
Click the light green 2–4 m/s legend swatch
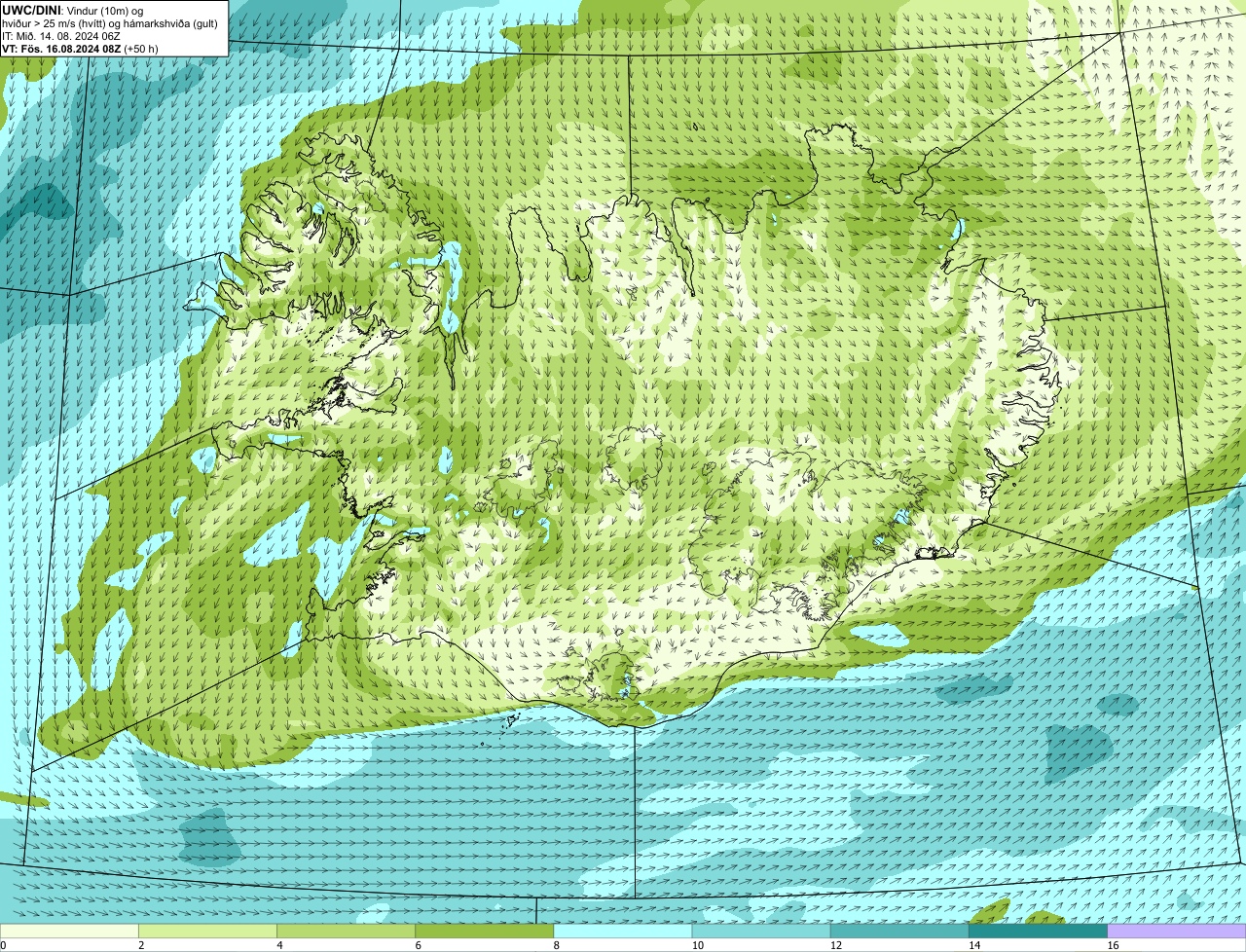207,931
